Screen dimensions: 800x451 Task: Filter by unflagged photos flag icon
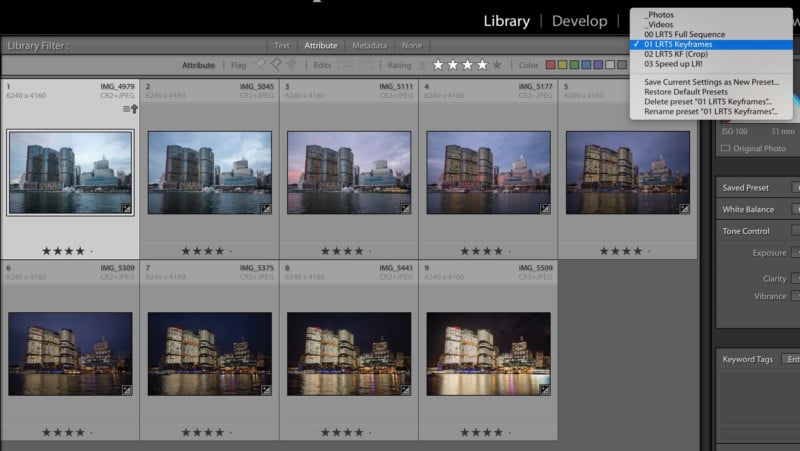pyautogui.click(x=277, y=65)
